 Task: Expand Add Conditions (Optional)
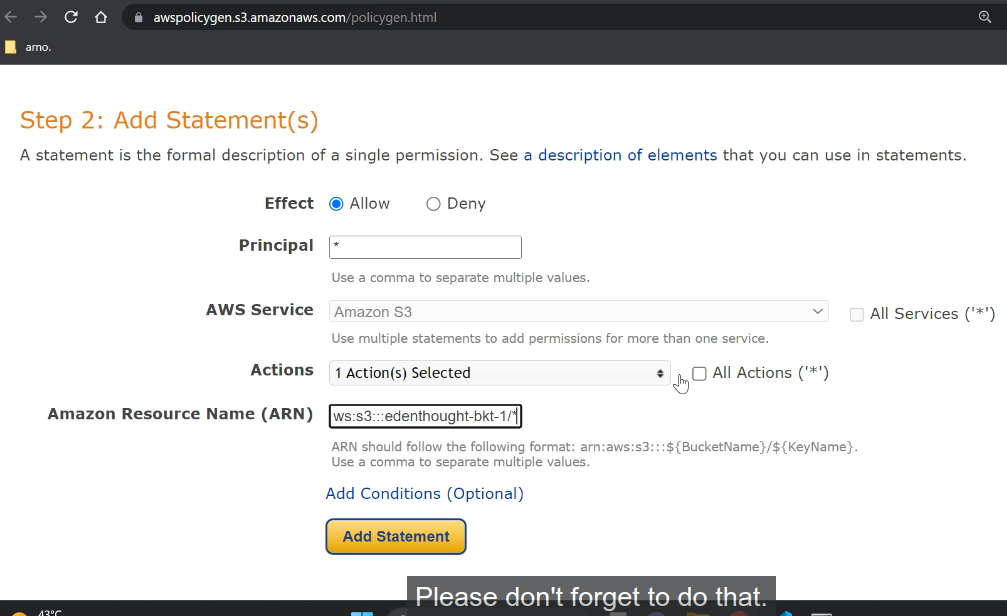click(424, 494)
